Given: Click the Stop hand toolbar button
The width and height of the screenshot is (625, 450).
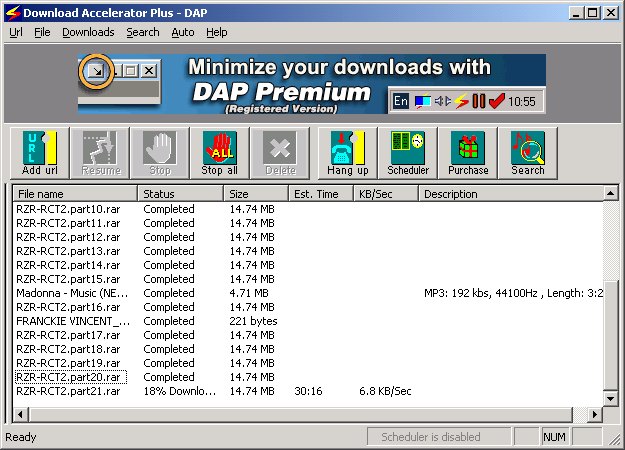Looking at the screenshot, I should point(160,153).
